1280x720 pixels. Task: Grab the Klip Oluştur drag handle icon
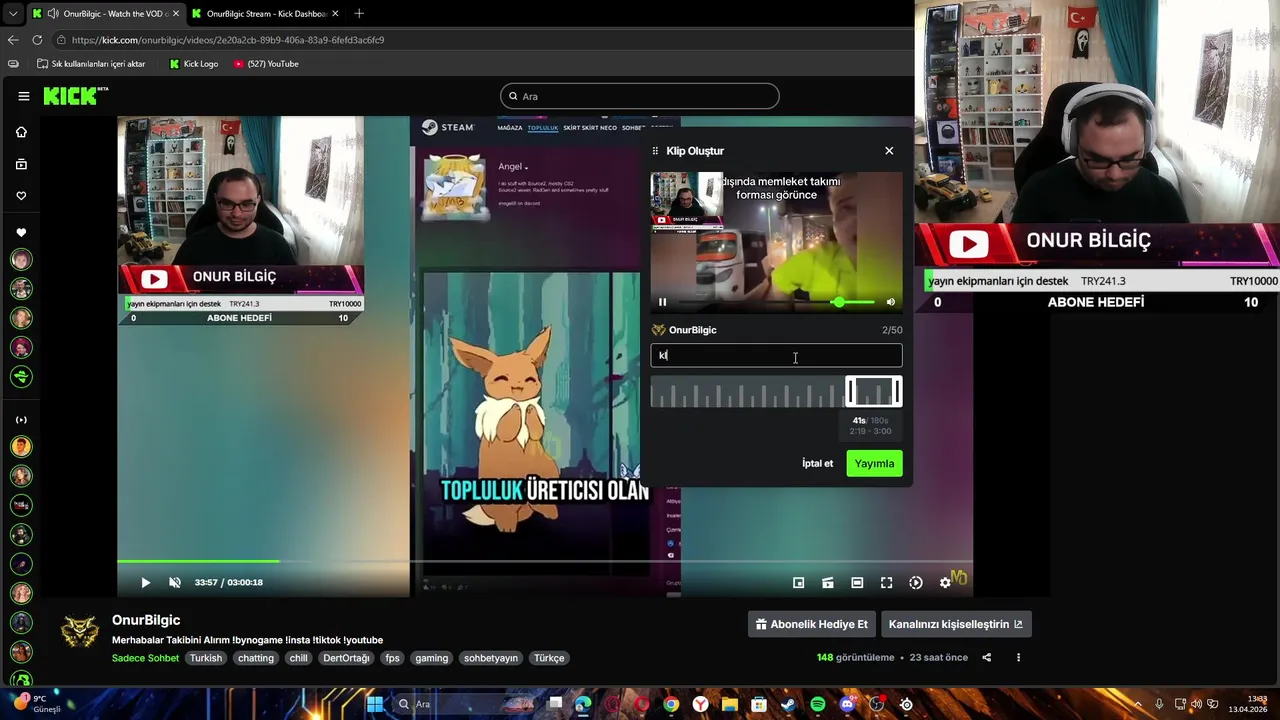pos(656,151)
